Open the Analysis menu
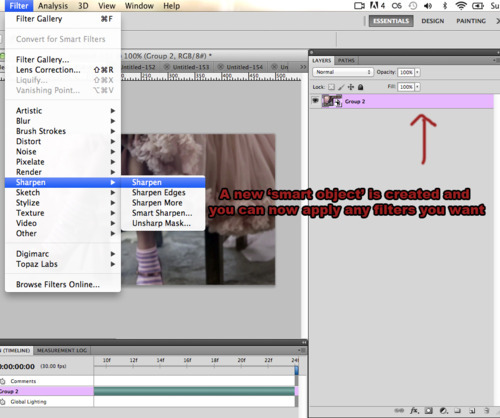The image size is (500, 418). click(53, 6)
